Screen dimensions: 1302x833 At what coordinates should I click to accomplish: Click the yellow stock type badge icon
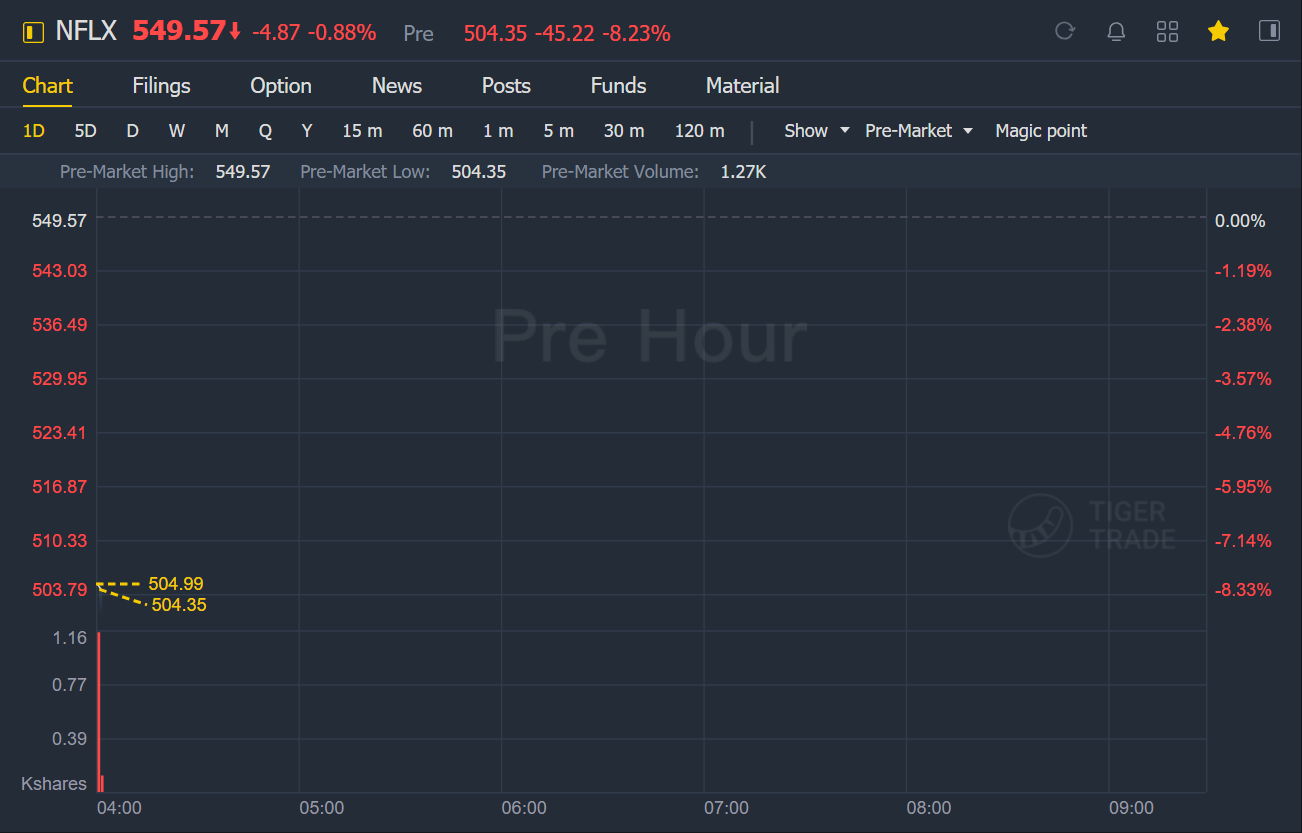click(33, 32)
